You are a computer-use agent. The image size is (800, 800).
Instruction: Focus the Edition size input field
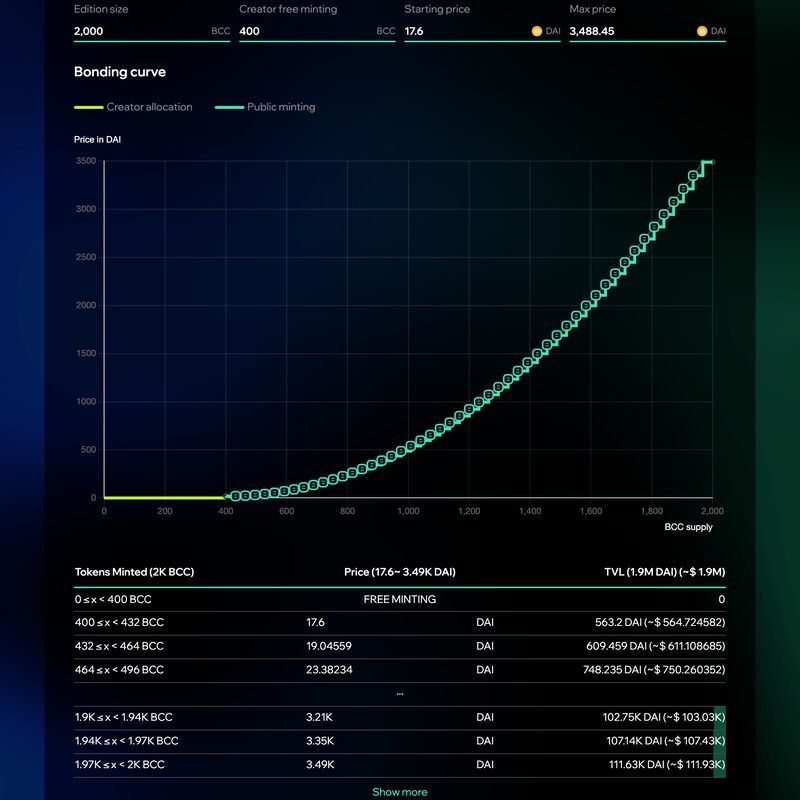pos(140,31)
